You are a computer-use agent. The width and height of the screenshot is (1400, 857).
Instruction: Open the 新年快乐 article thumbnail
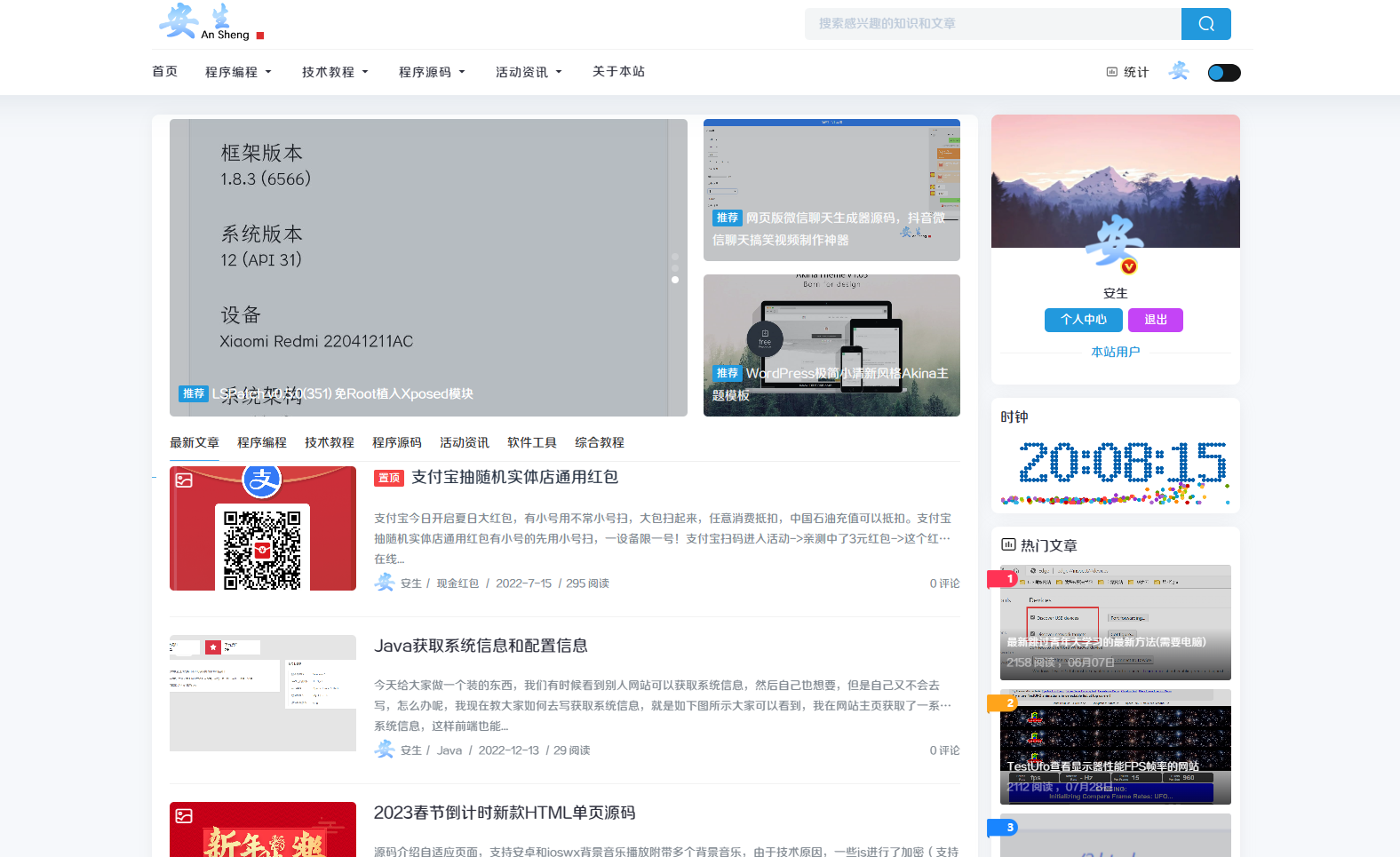[263, 829]
